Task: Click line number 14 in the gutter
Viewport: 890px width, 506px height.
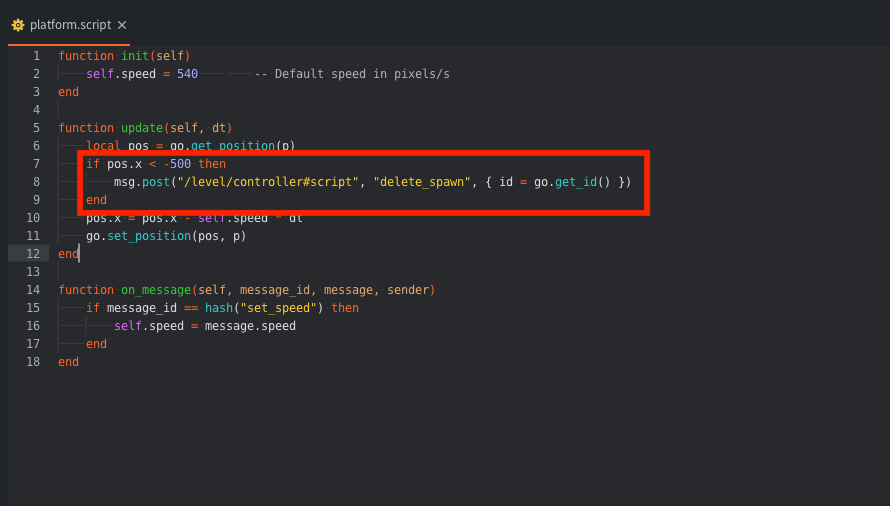Action: [33, 290]
